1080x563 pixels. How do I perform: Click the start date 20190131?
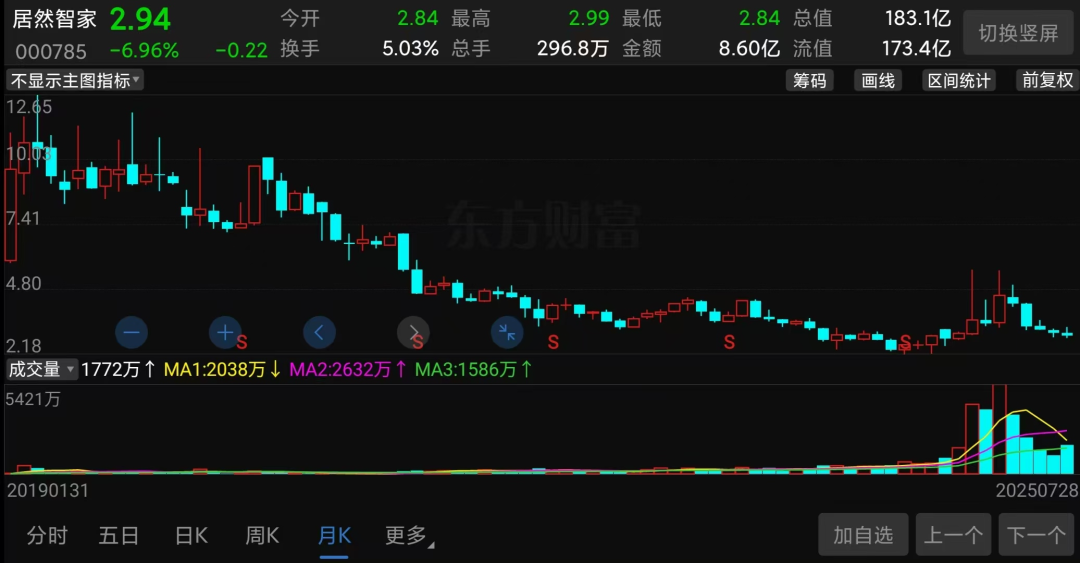(x=48, y=491)
